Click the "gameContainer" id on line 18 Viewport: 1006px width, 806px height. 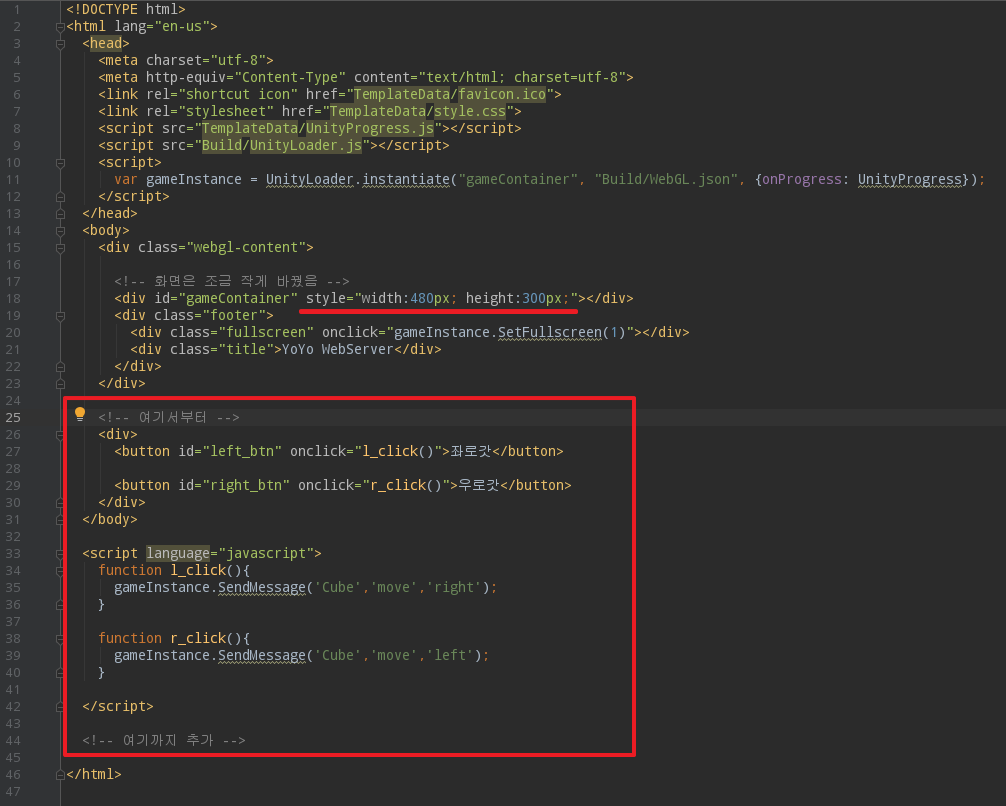tap(238, 298)
